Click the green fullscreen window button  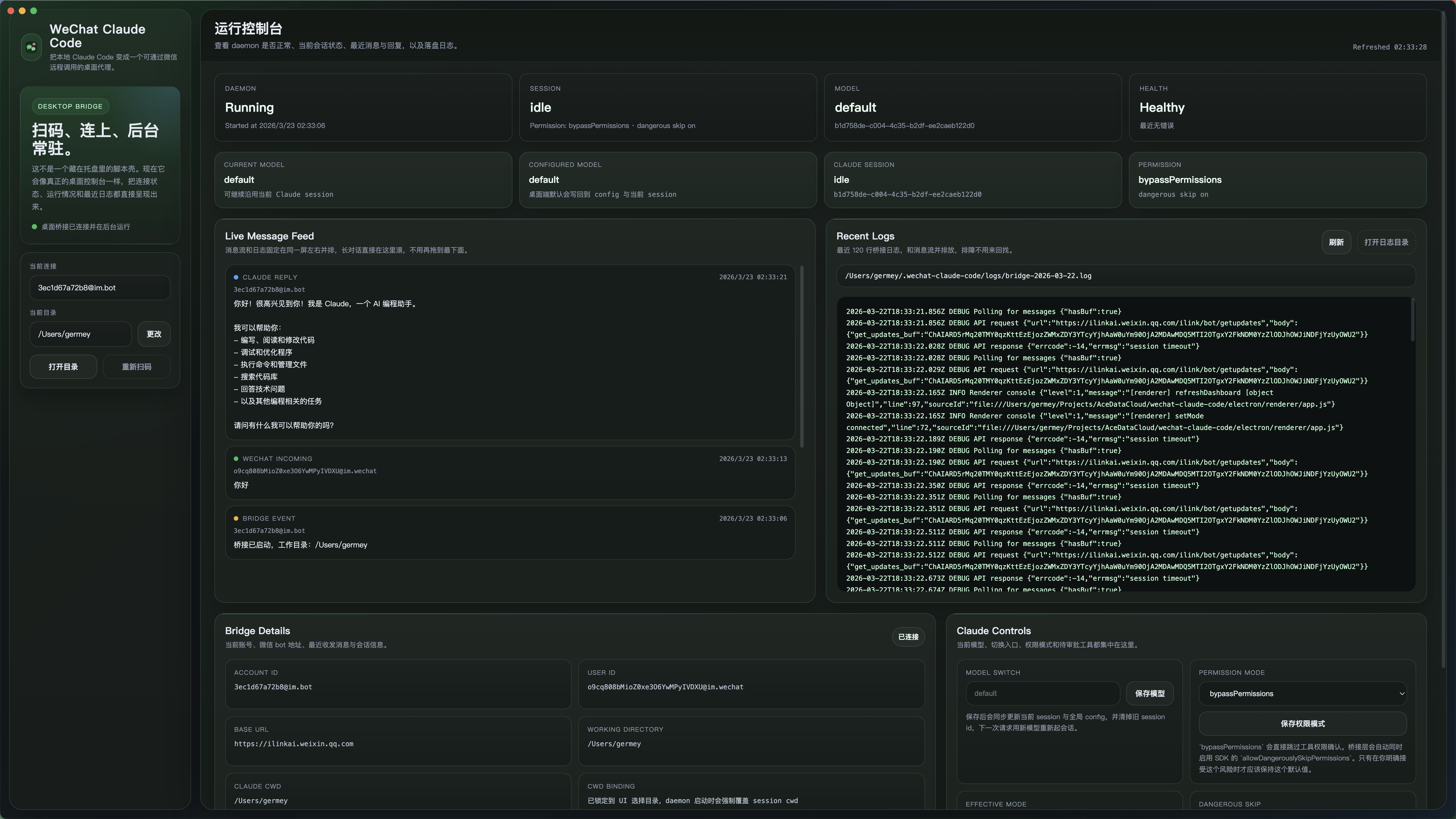[x=33, y=11]
